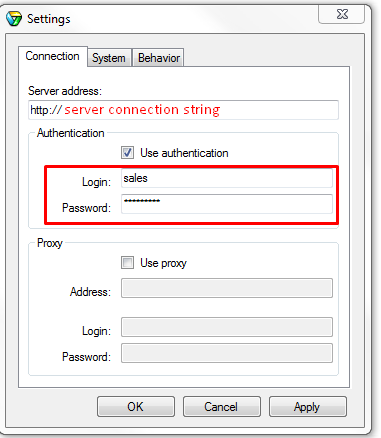
Task: Click the Proxy group box heading
Action: [x=50, y=243]
